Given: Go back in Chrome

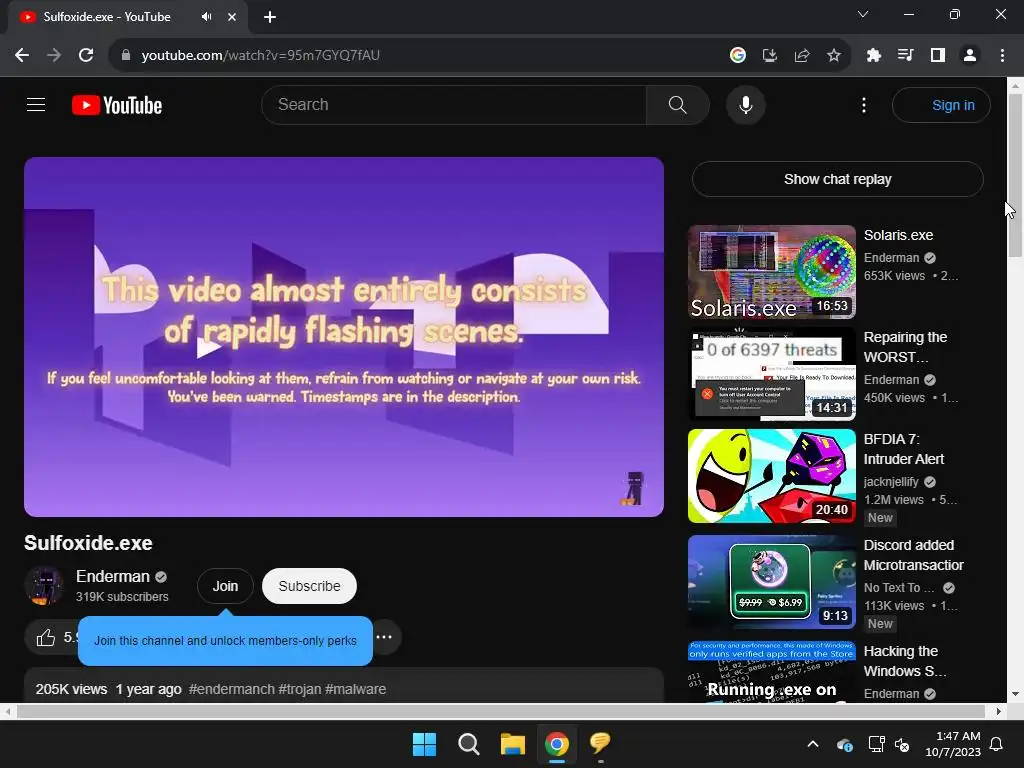Looking at the screenshot, I should click(x=22, y=55).
